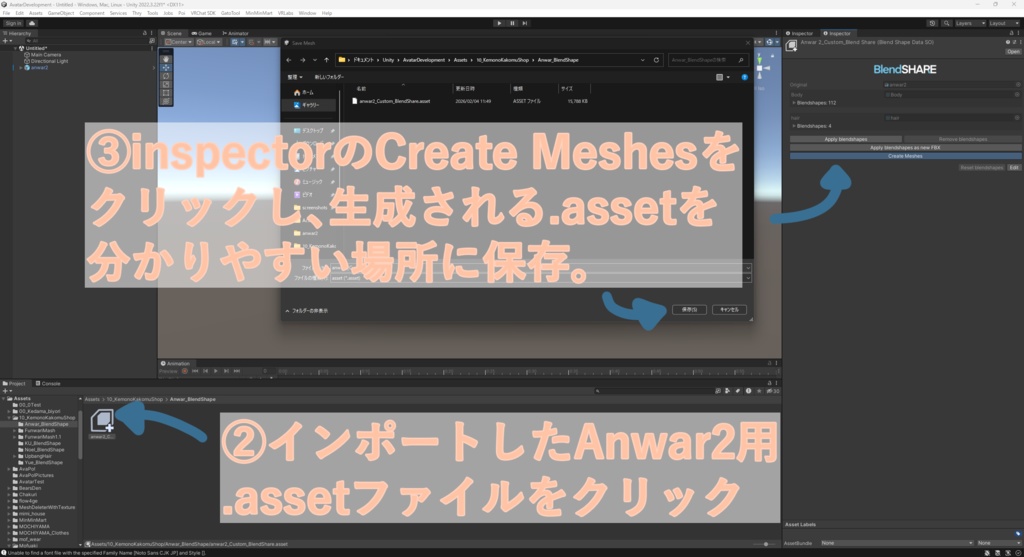Click Scene view orientation gizmo
Image resolution: width=1024 pixels, height=557 pixels.
(760, 67)
